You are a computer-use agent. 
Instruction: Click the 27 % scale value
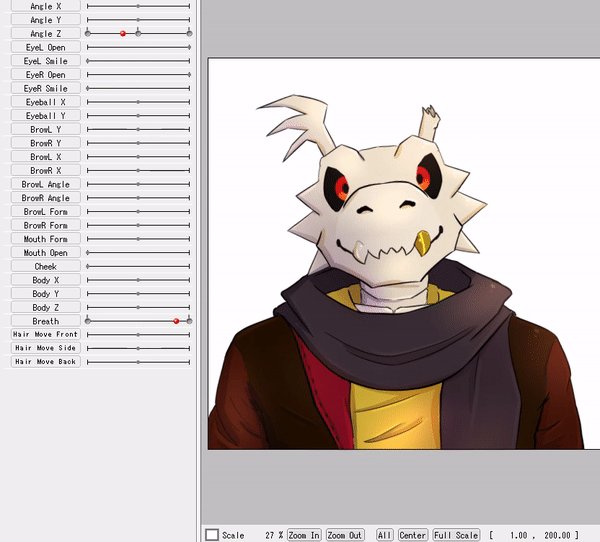click(274, 535)
